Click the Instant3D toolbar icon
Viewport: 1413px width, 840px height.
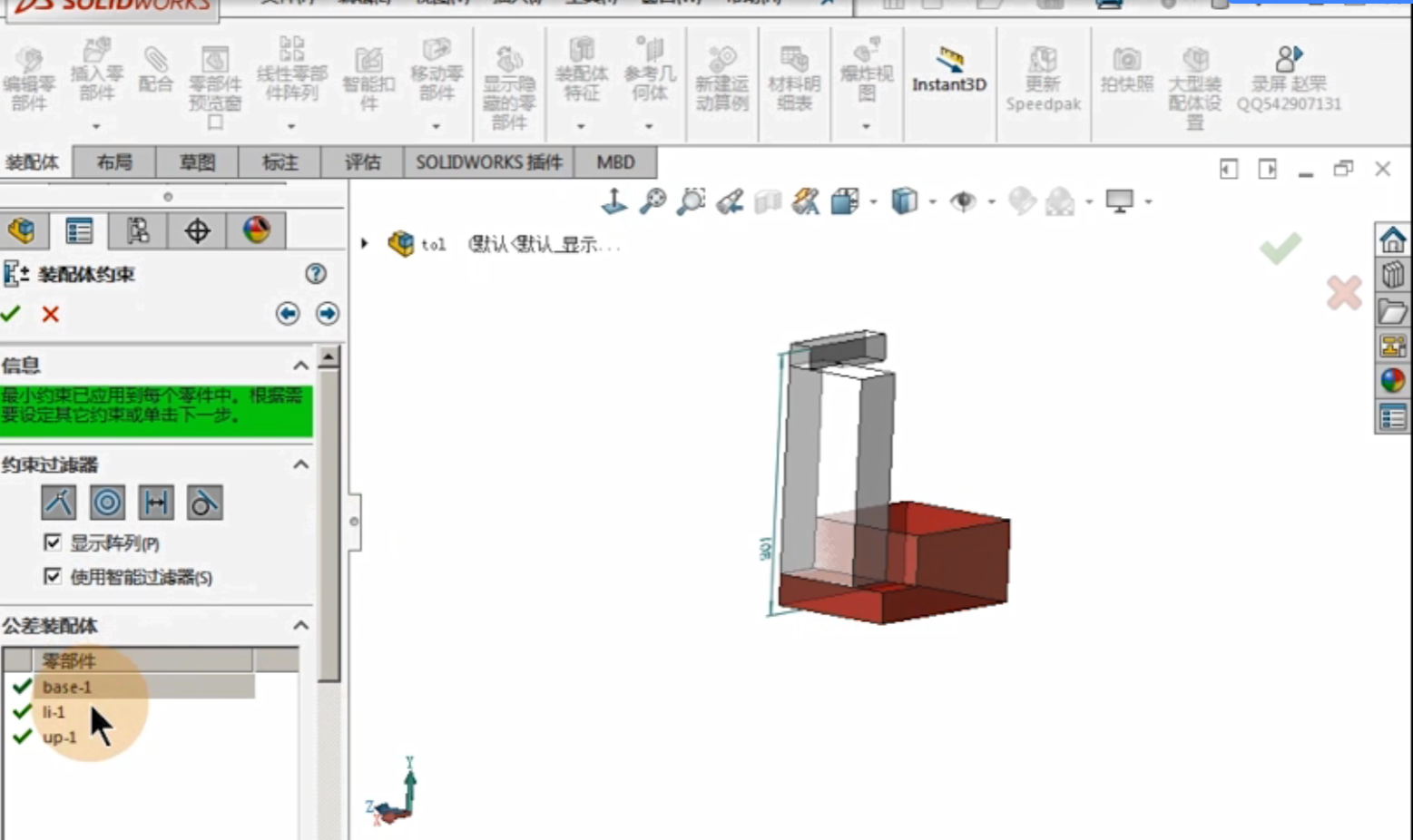pos(948,69)
